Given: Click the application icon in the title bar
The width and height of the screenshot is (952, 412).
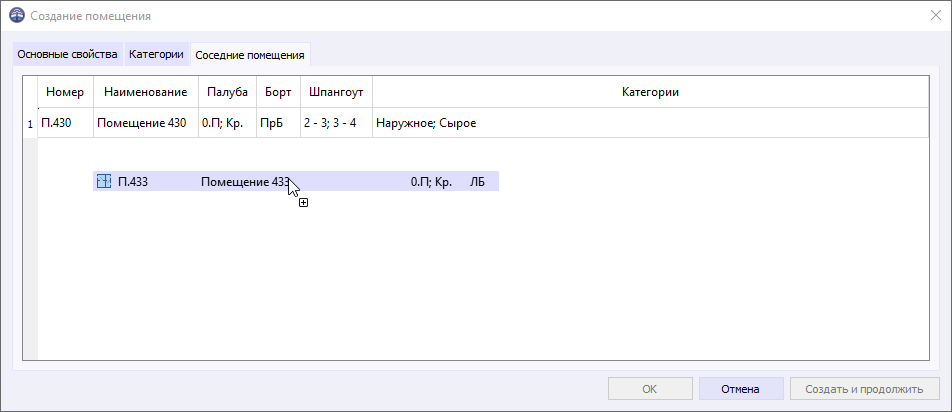Looking at the screenshot, I should [x=16, y=16].
